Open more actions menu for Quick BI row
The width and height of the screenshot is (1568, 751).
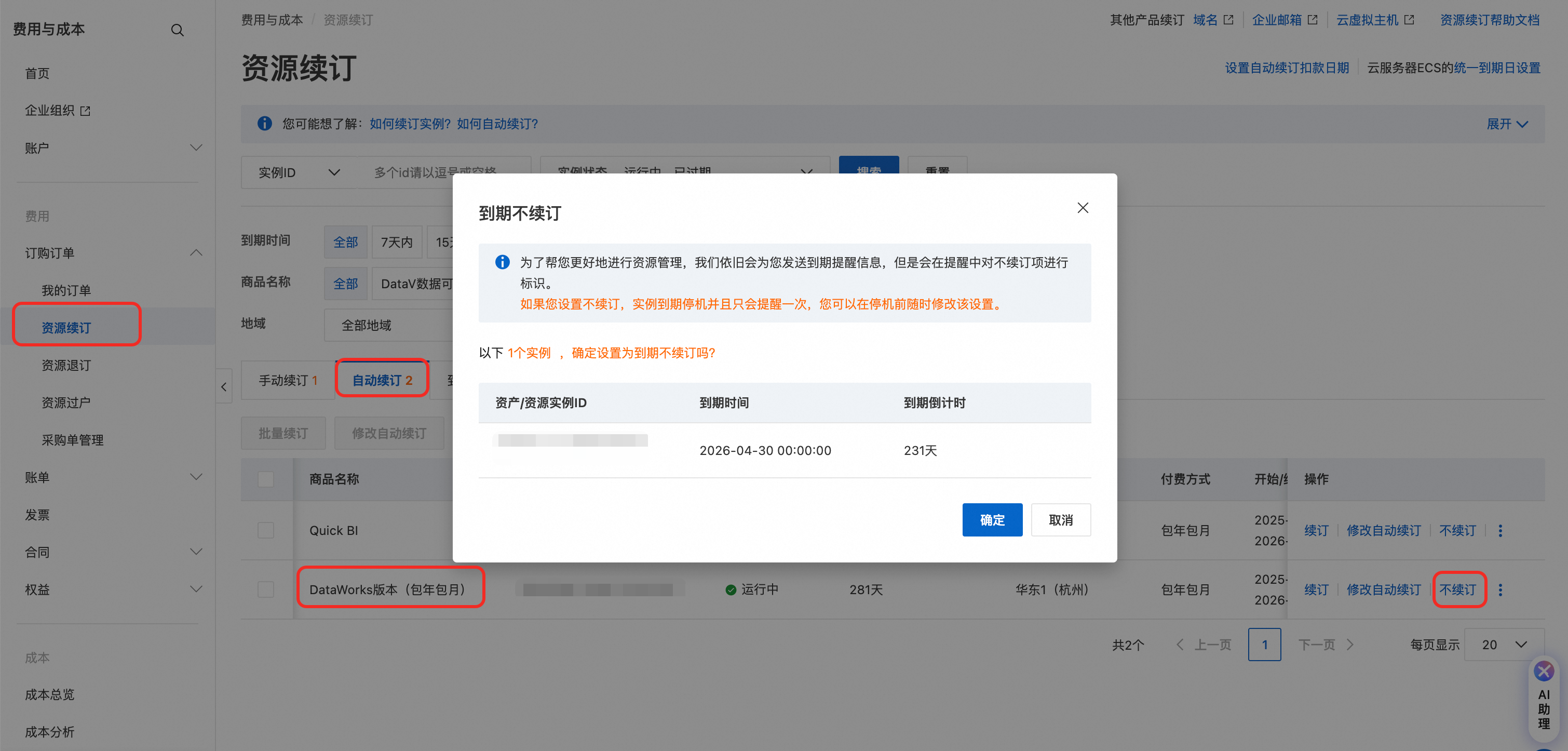(1500, 530)
